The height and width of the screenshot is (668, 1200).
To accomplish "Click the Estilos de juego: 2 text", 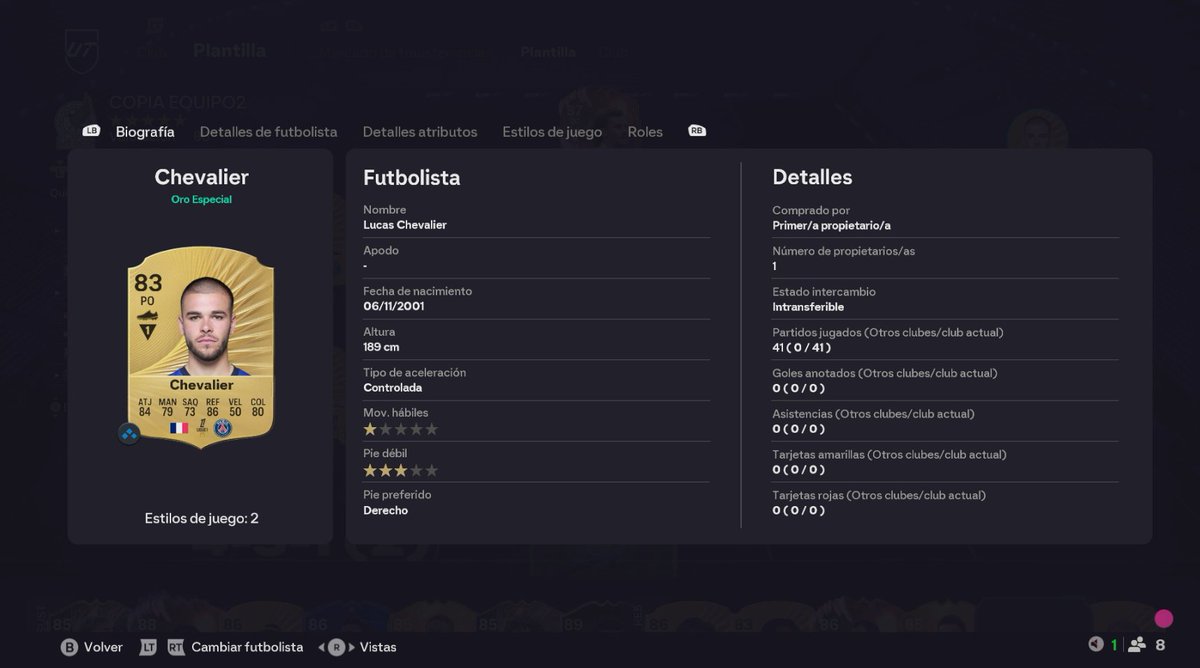I will click(201, 518).
